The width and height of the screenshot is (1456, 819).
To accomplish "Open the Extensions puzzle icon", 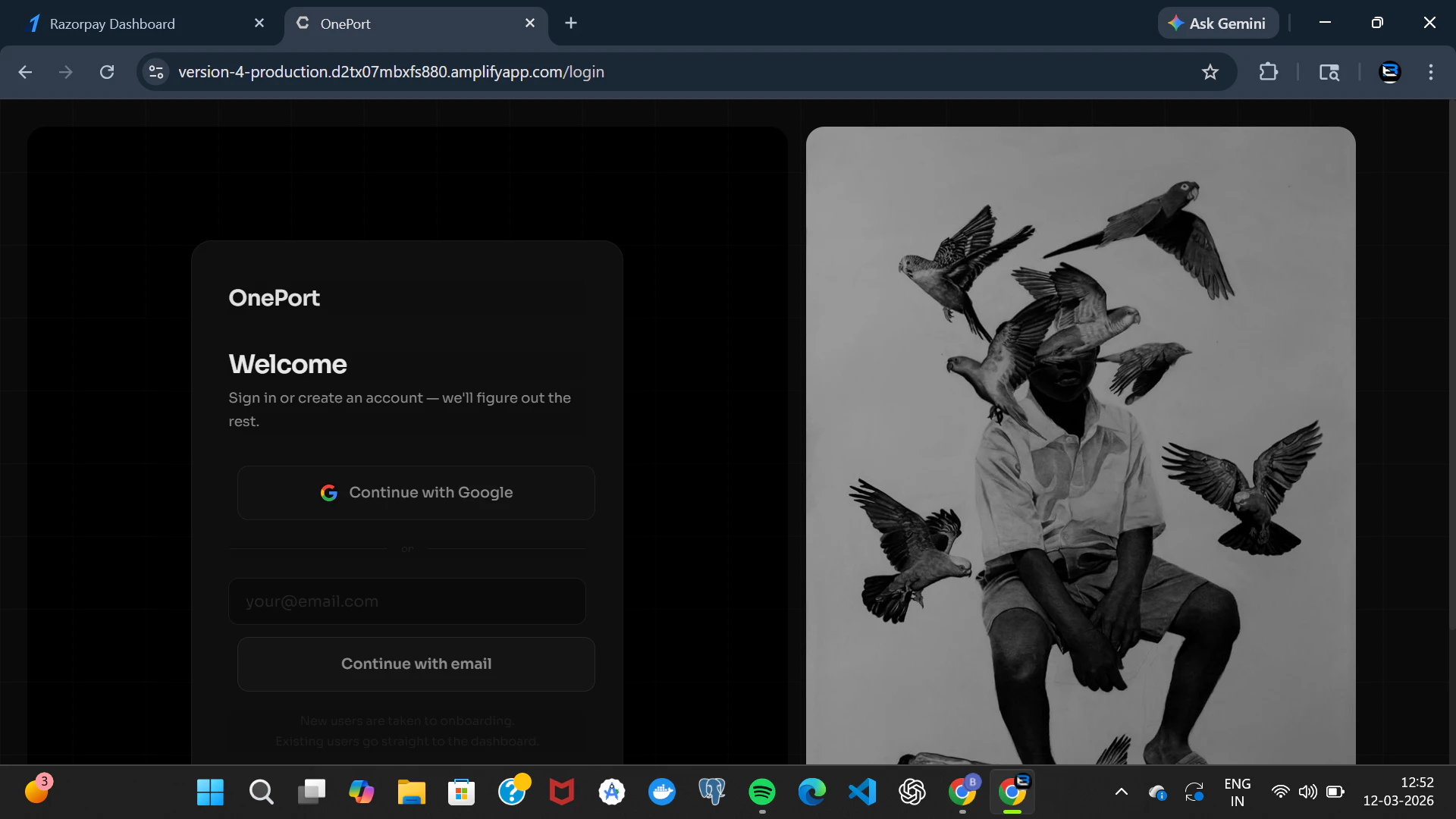I will pos(1268,72).
